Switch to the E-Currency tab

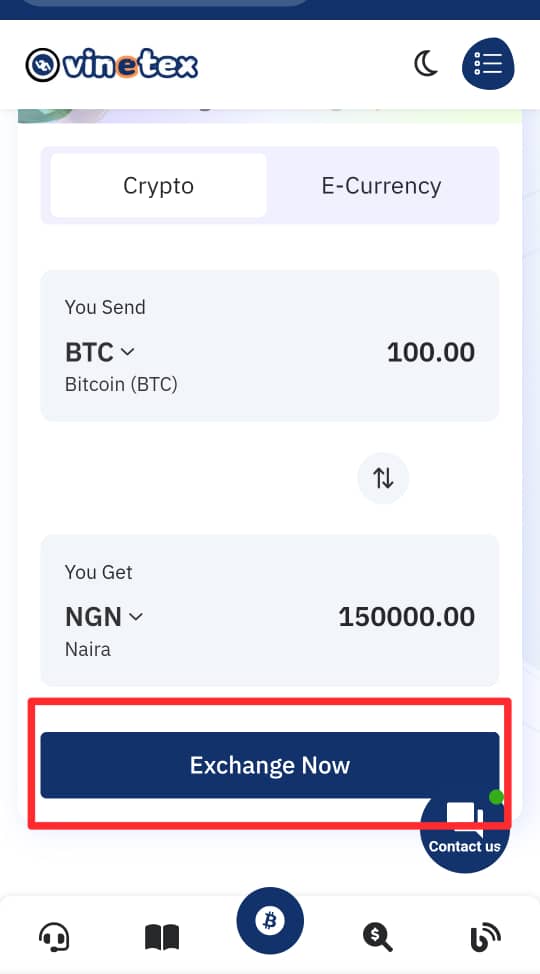[382, 186]
